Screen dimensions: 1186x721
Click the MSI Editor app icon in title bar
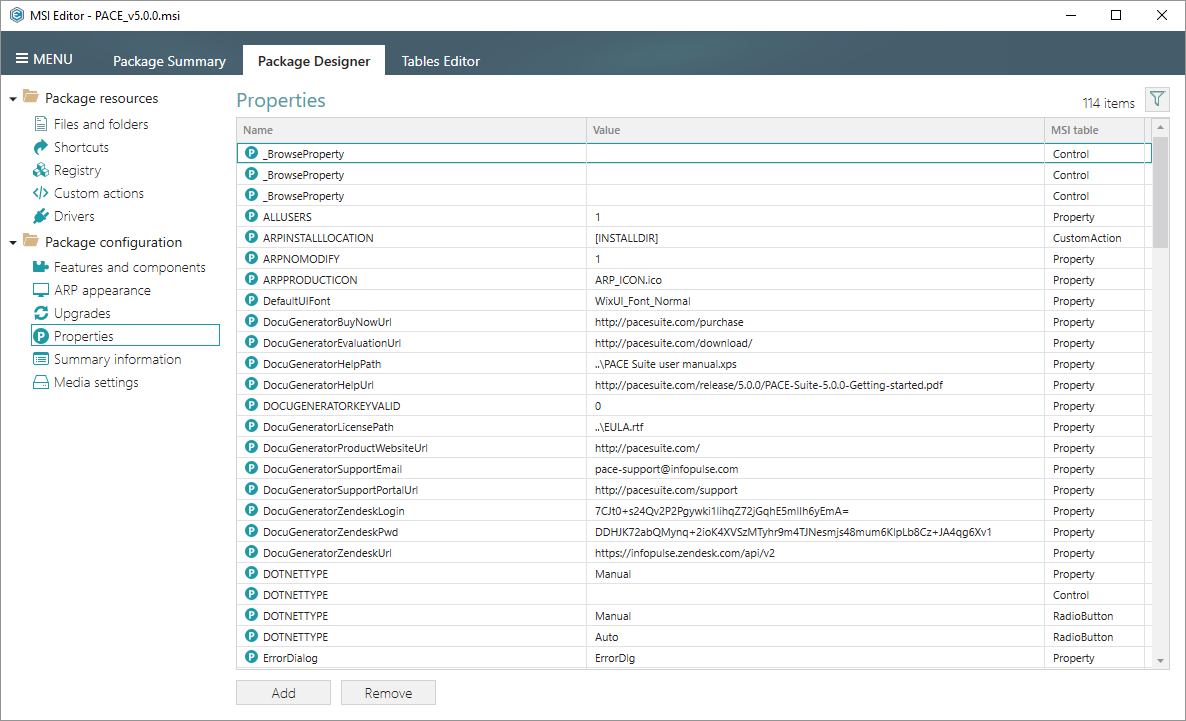tap(17, 15)
